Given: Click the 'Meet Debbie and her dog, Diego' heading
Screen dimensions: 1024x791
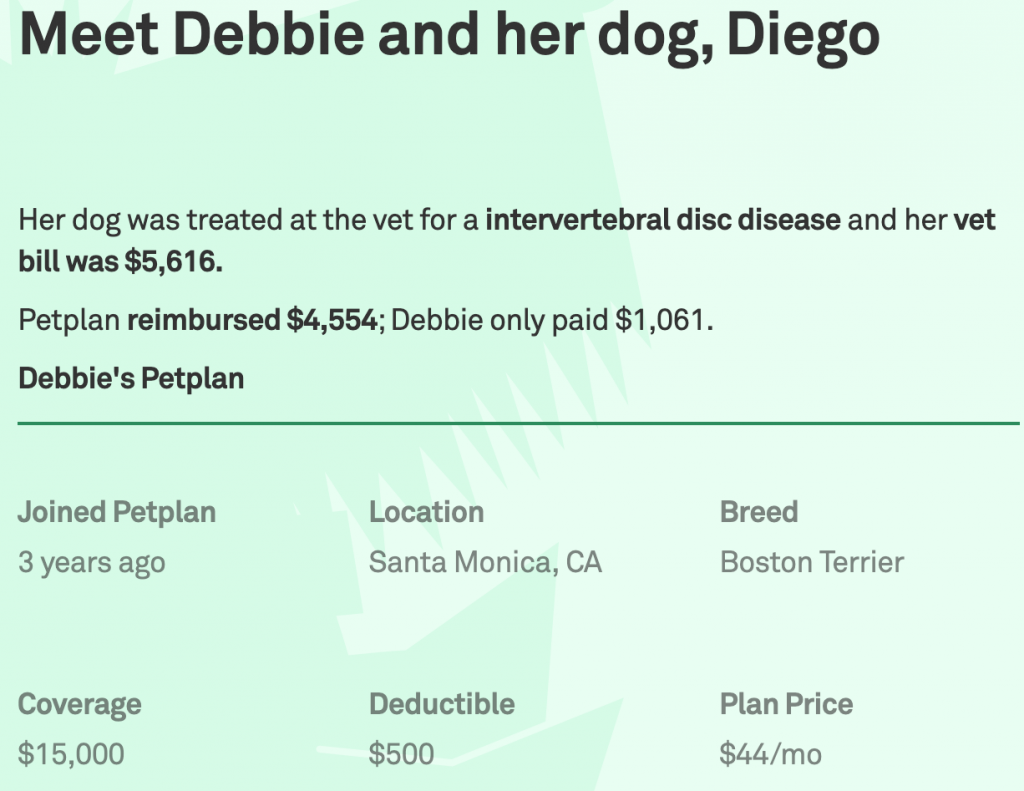Looking at the screenshot, I should tap(449, 36).
